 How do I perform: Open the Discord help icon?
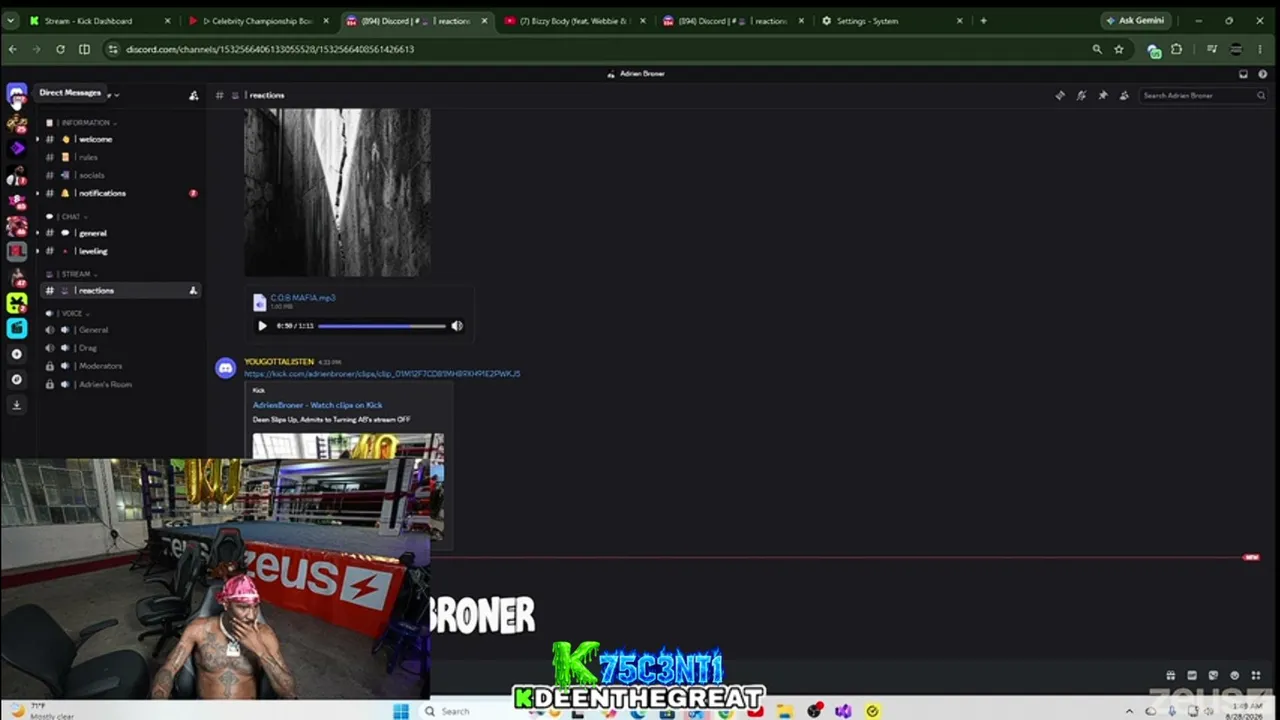pyautogui.click(x=1261, y=73)
